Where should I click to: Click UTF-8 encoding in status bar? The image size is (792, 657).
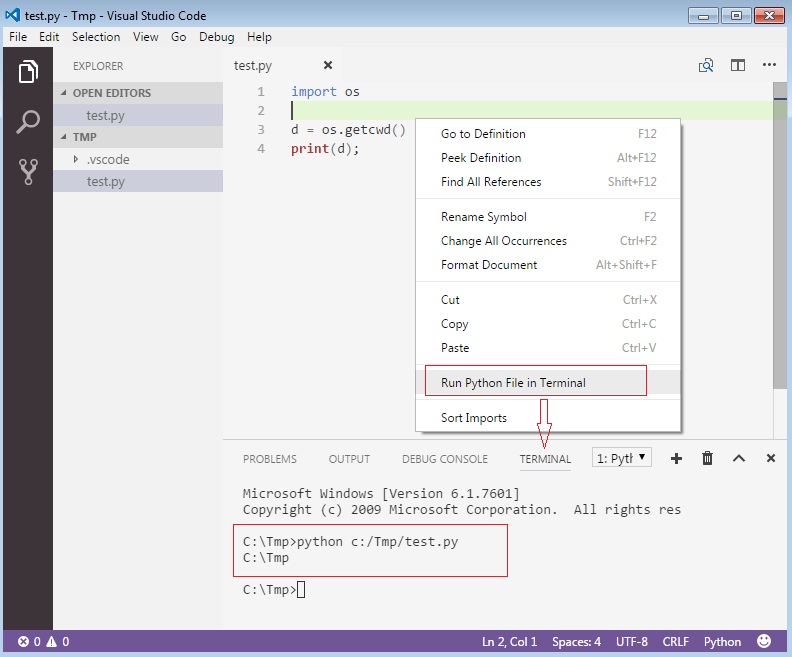pyautogui.click(x=631, y=642)
